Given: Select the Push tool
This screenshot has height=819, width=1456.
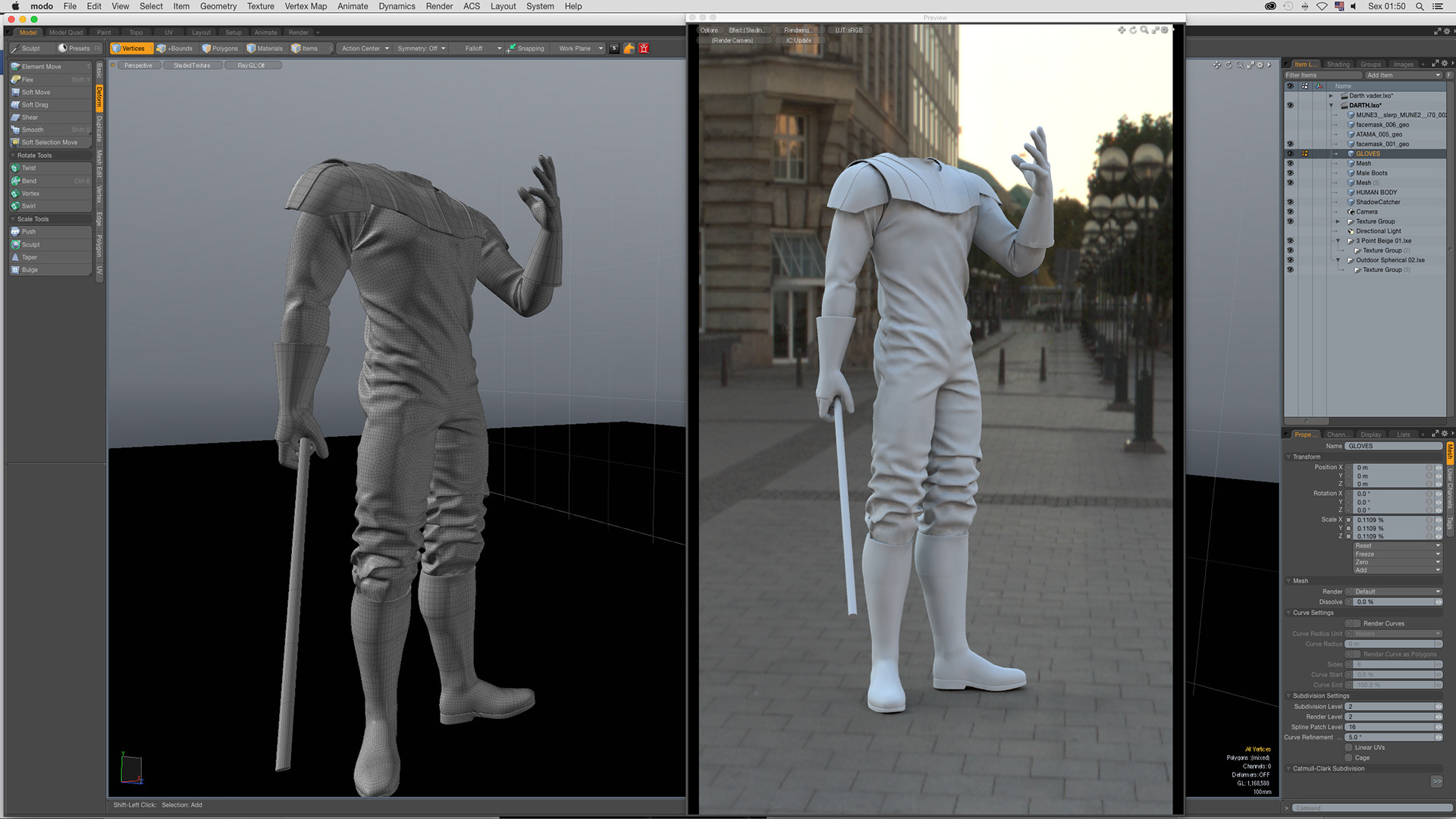Looking at the screenshot, I should [50, 232].
